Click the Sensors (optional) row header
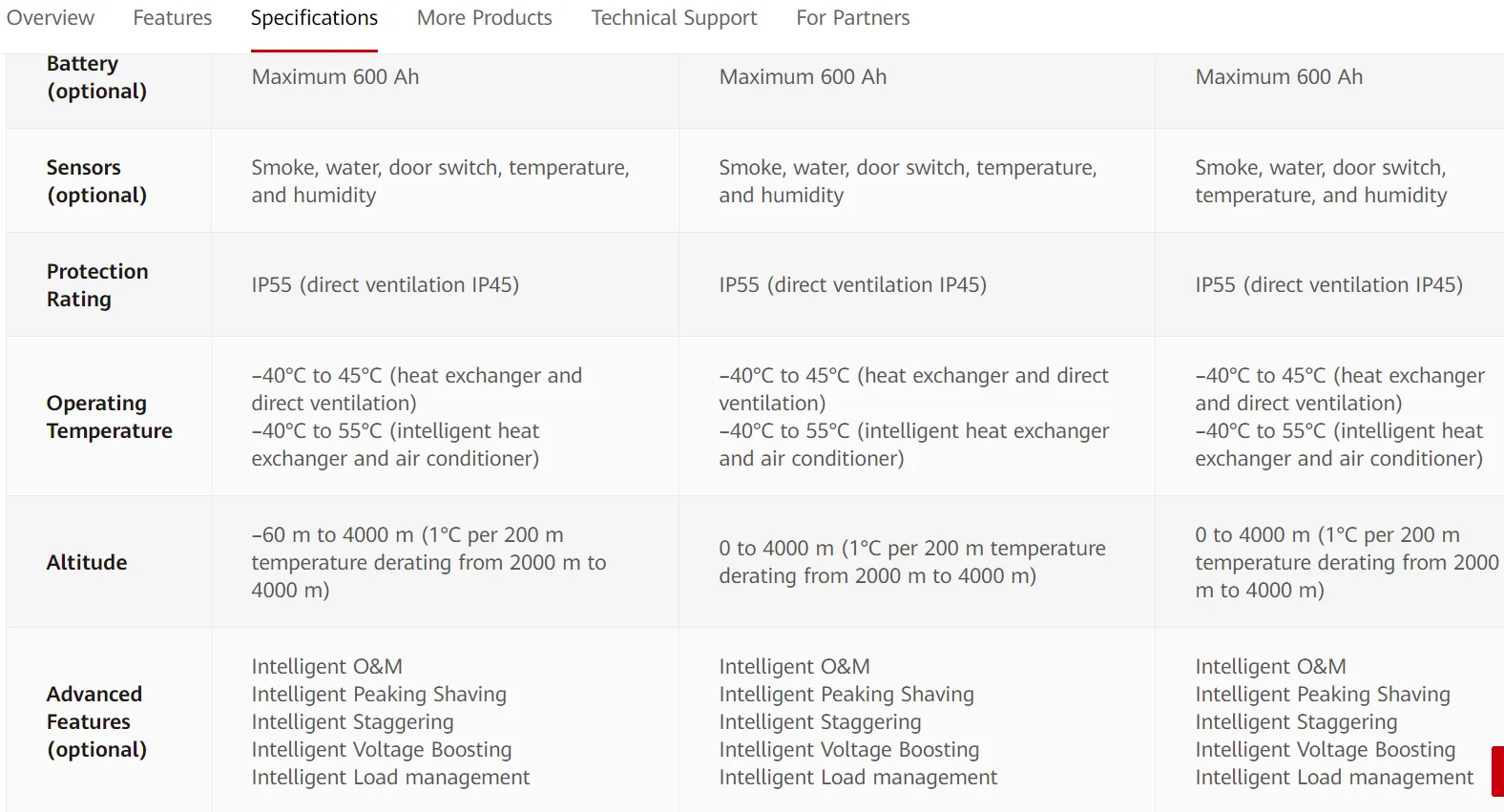The height and width of the screenshot is (812, 1504). 96,181
